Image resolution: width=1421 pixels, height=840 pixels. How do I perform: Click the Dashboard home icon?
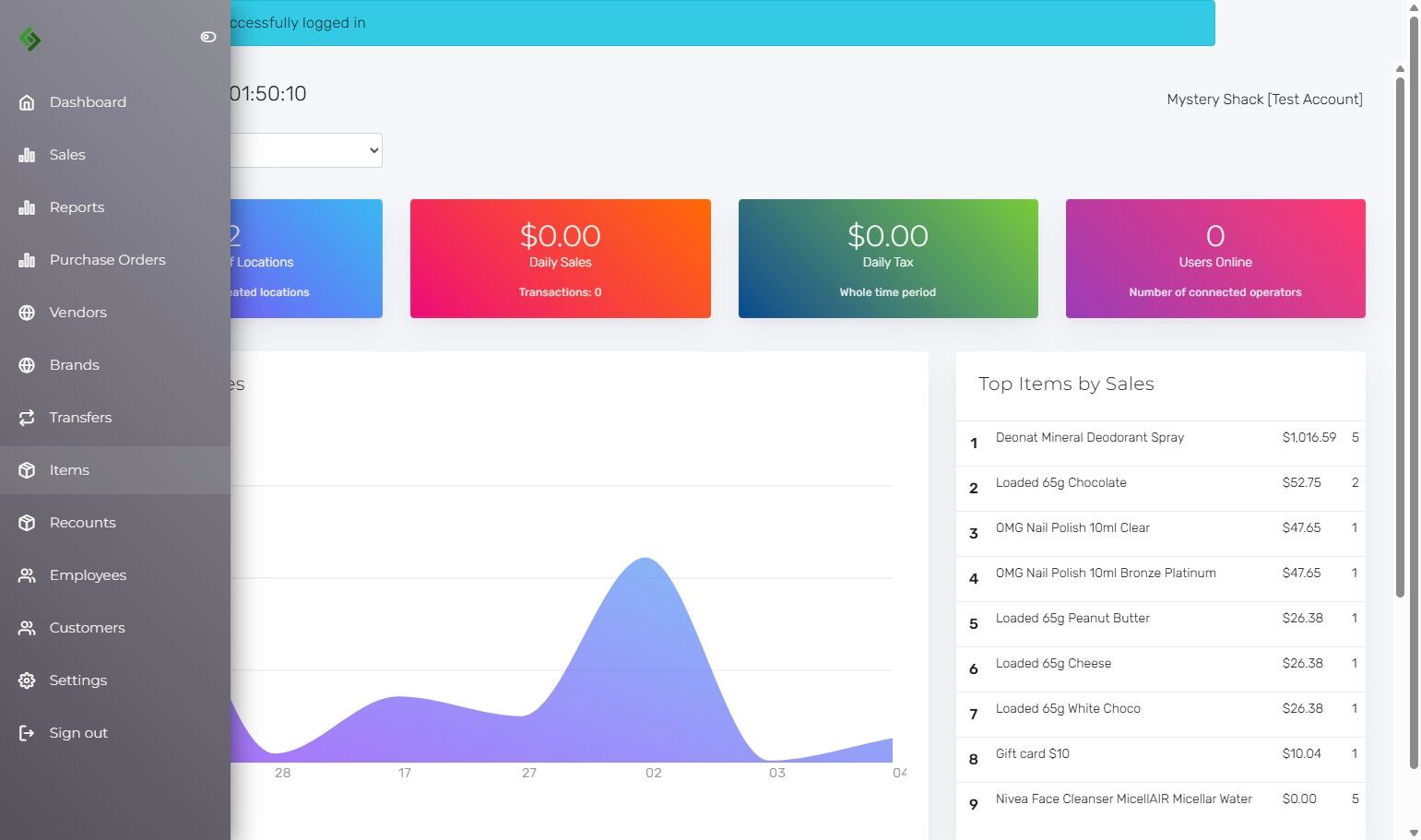[x=27, y=102]
